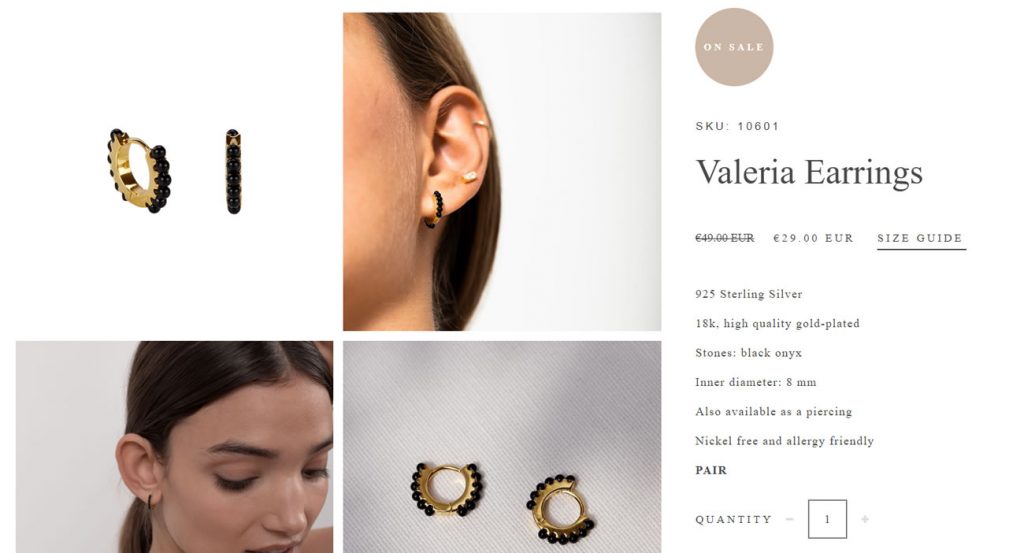The height and width of the screenshot is (553, 1024).
Task: Select the PAIR option label
Action: 711,470
